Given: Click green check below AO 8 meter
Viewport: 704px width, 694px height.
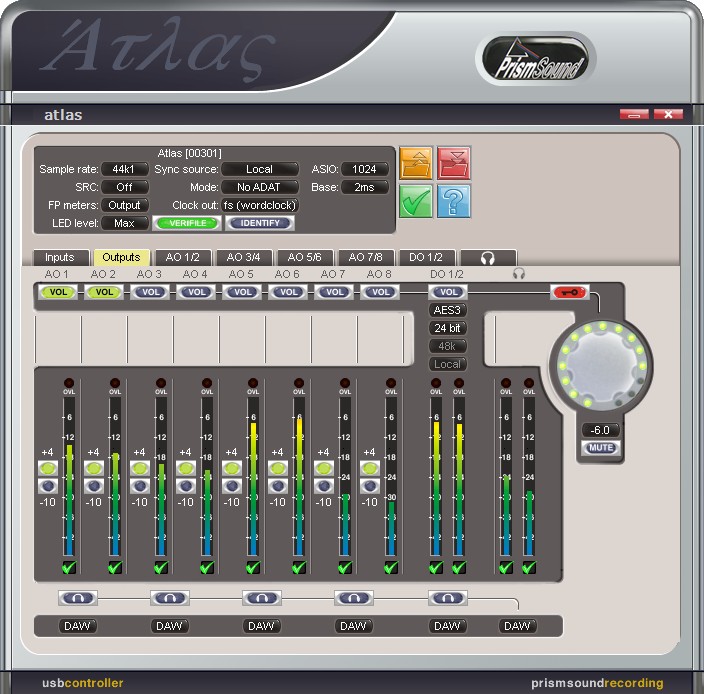Looking at the screenshot, I should coord(391,567).
